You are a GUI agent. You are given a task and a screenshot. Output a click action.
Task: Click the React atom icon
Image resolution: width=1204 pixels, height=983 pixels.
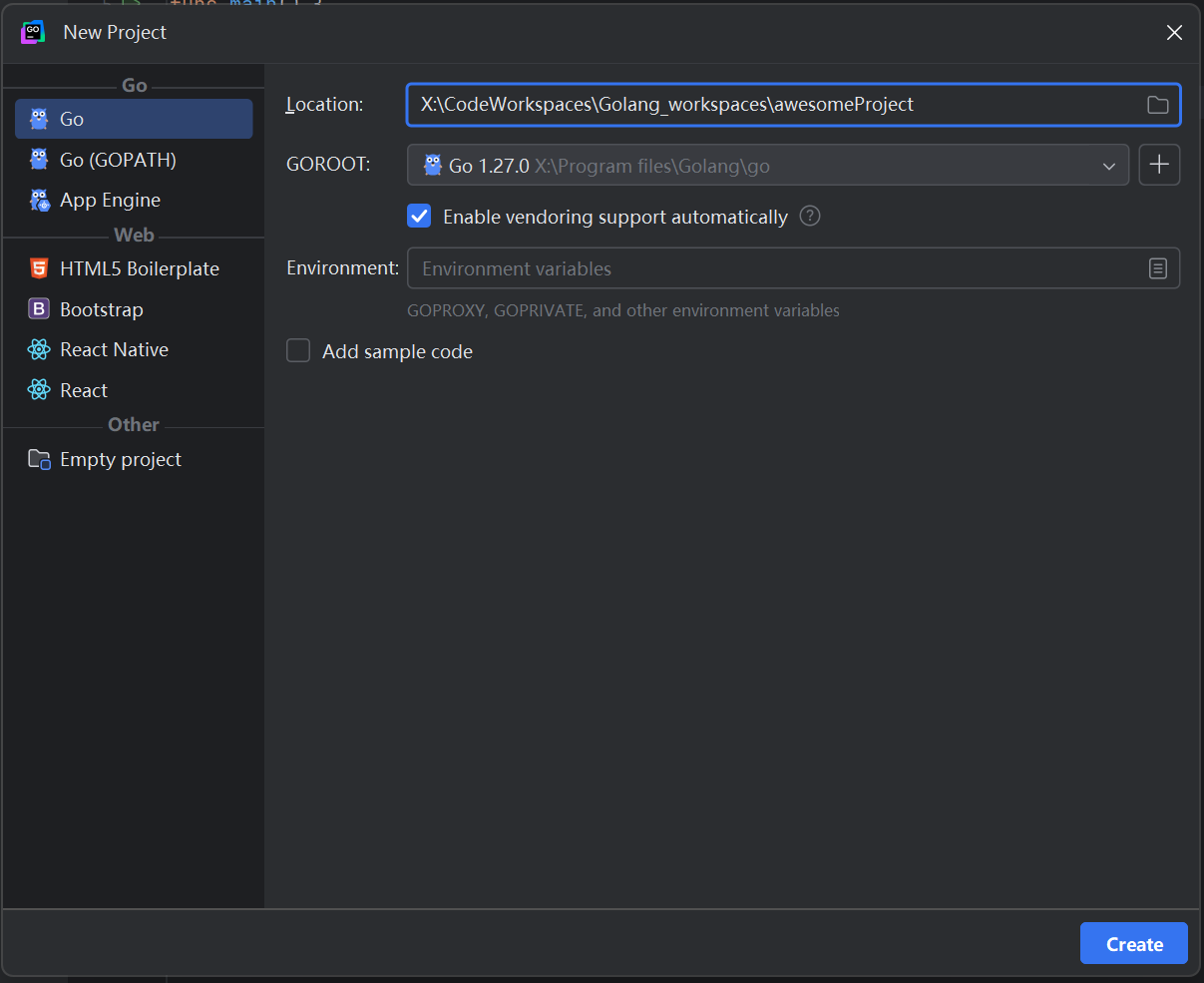pyautogui.click(x=39, y=390)
